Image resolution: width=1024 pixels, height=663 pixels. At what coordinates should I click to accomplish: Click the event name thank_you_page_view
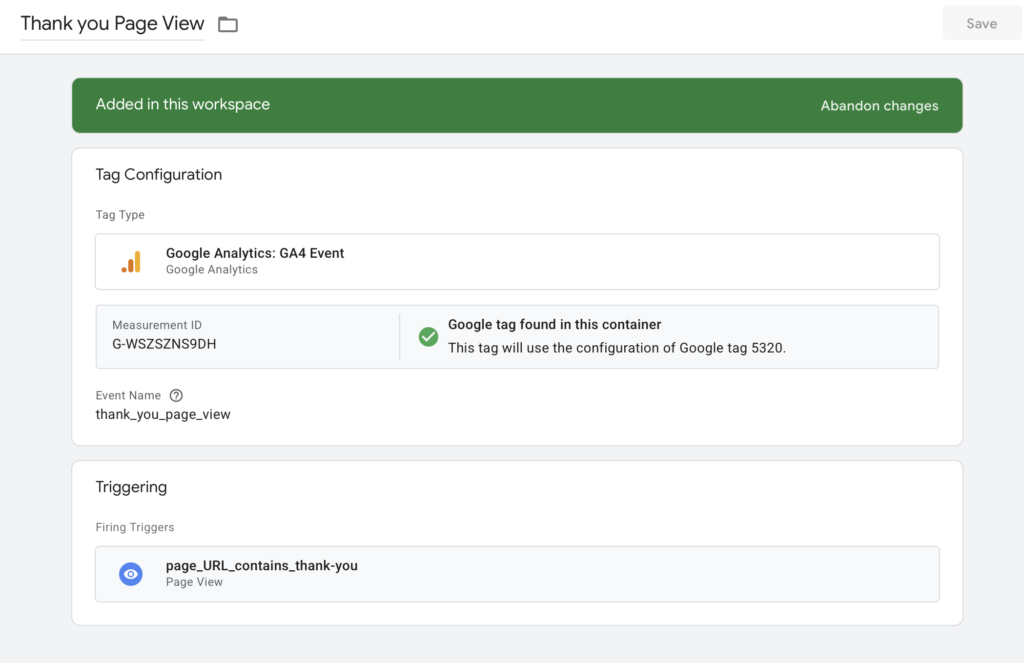click(163, 414)
